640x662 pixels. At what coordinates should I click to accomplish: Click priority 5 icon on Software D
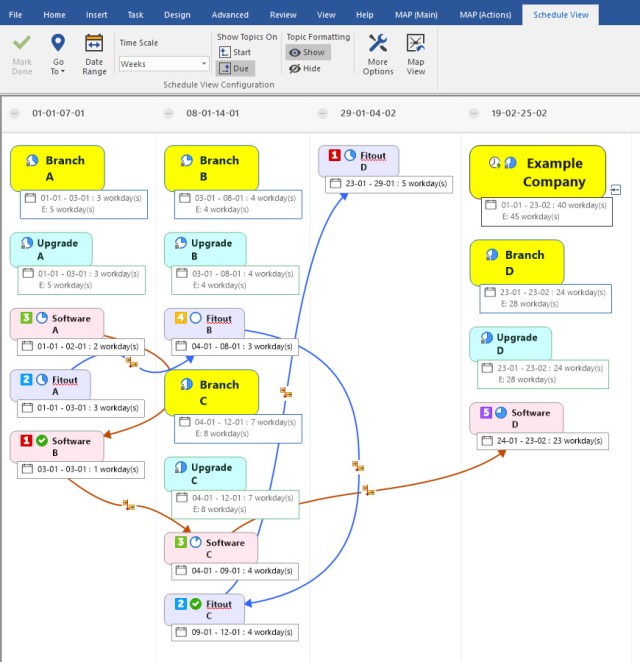486,412
